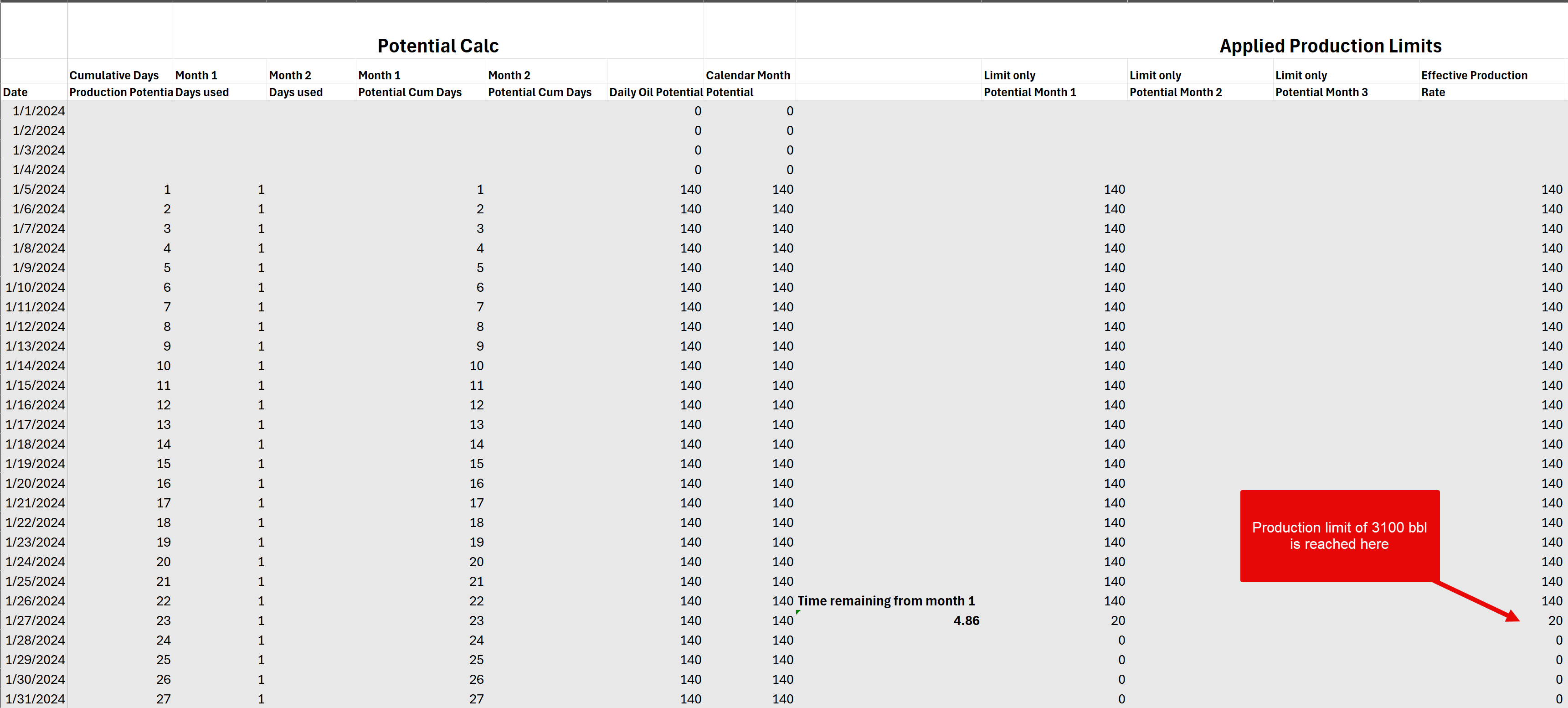Screen dimensions: 1568x708
Task: Click the green comment indicator triangle
Action: (x=798, y=612)
